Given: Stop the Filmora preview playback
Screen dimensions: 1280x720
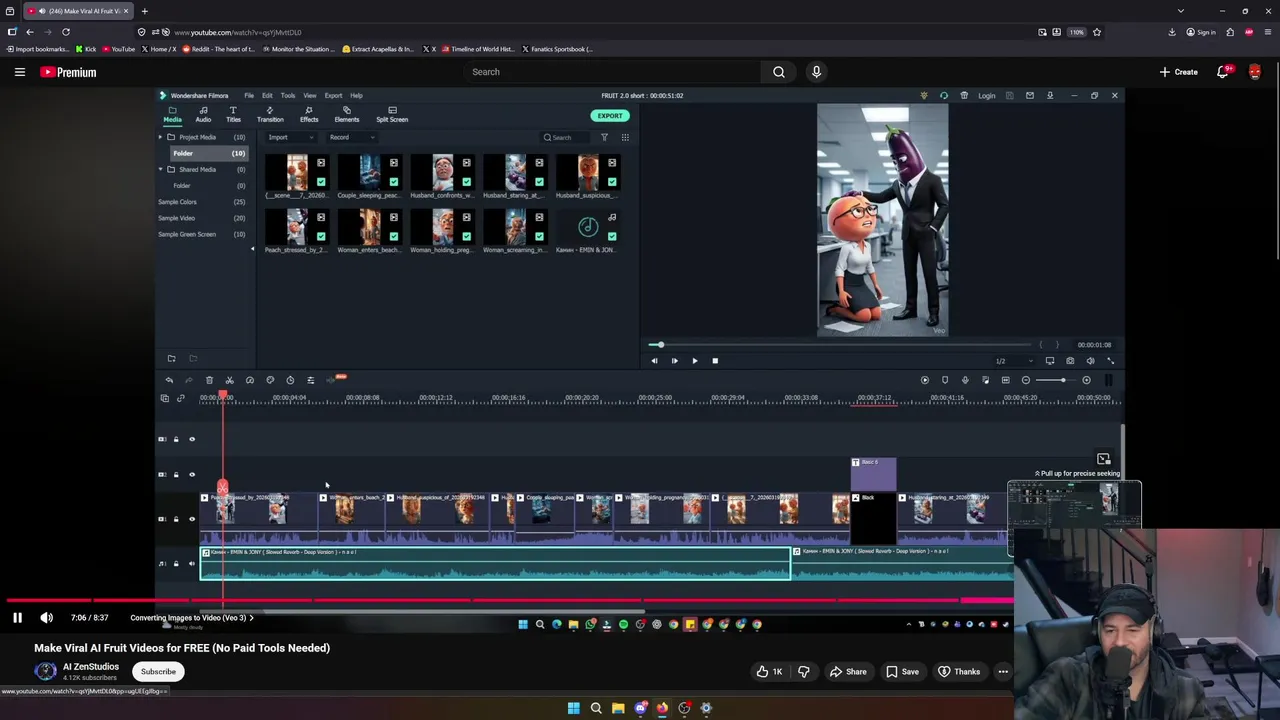Looking at the screenshot, I should tap(715, 361).
